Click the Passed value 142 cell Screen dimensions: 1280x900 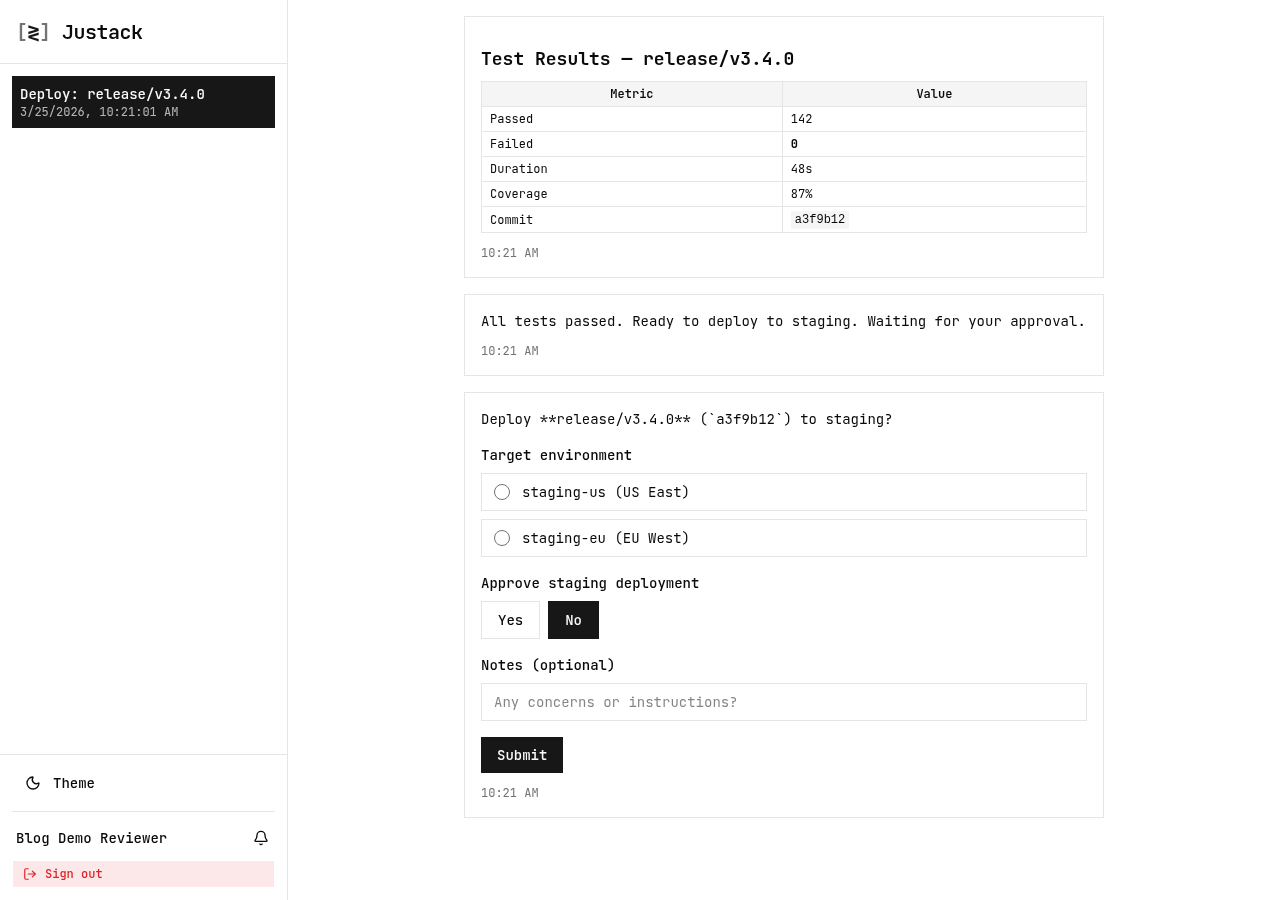point(934,119)
